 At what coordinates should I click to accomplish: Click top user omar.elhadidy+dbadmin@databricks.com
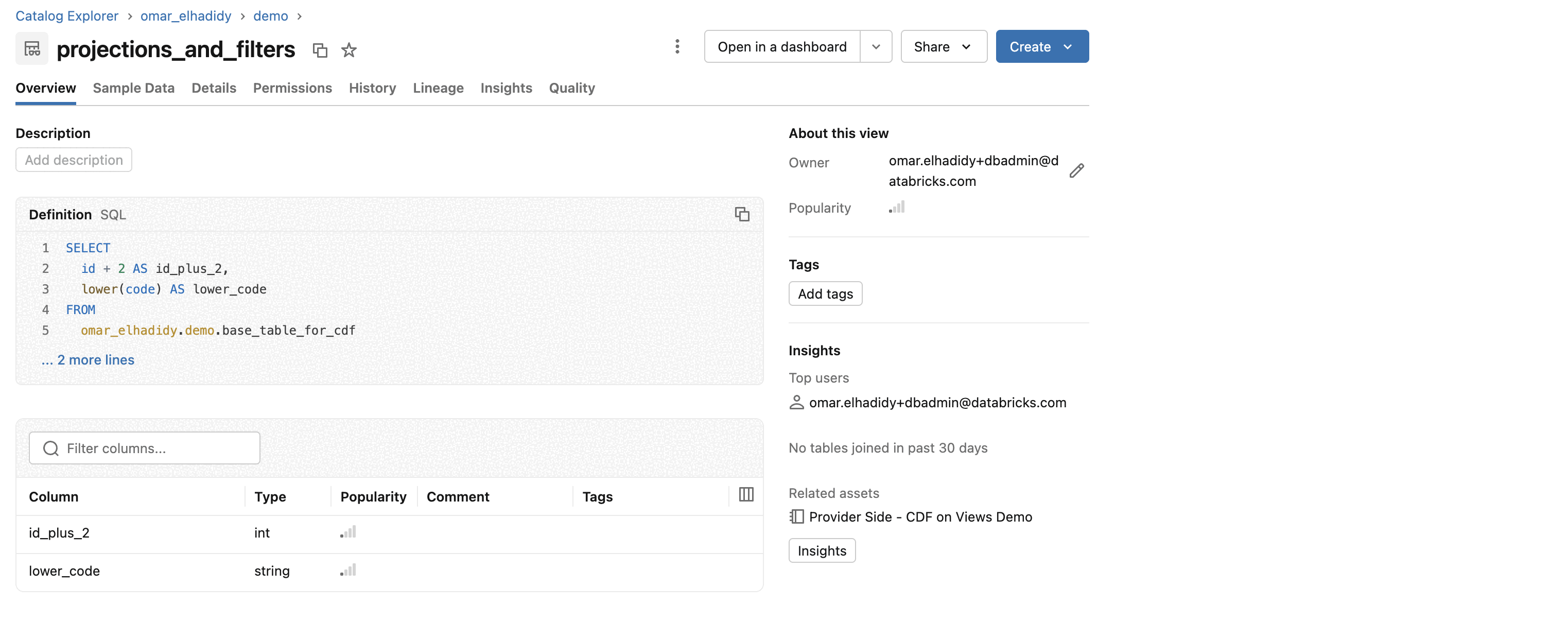click(937, 402)
